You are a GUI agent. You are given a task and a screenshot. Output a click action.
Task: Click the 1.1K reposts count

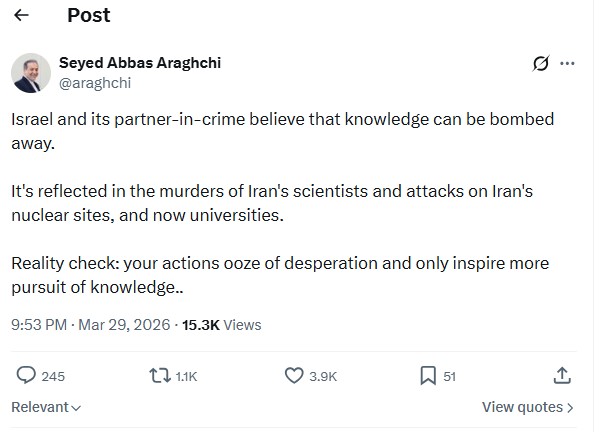point(186,377)
